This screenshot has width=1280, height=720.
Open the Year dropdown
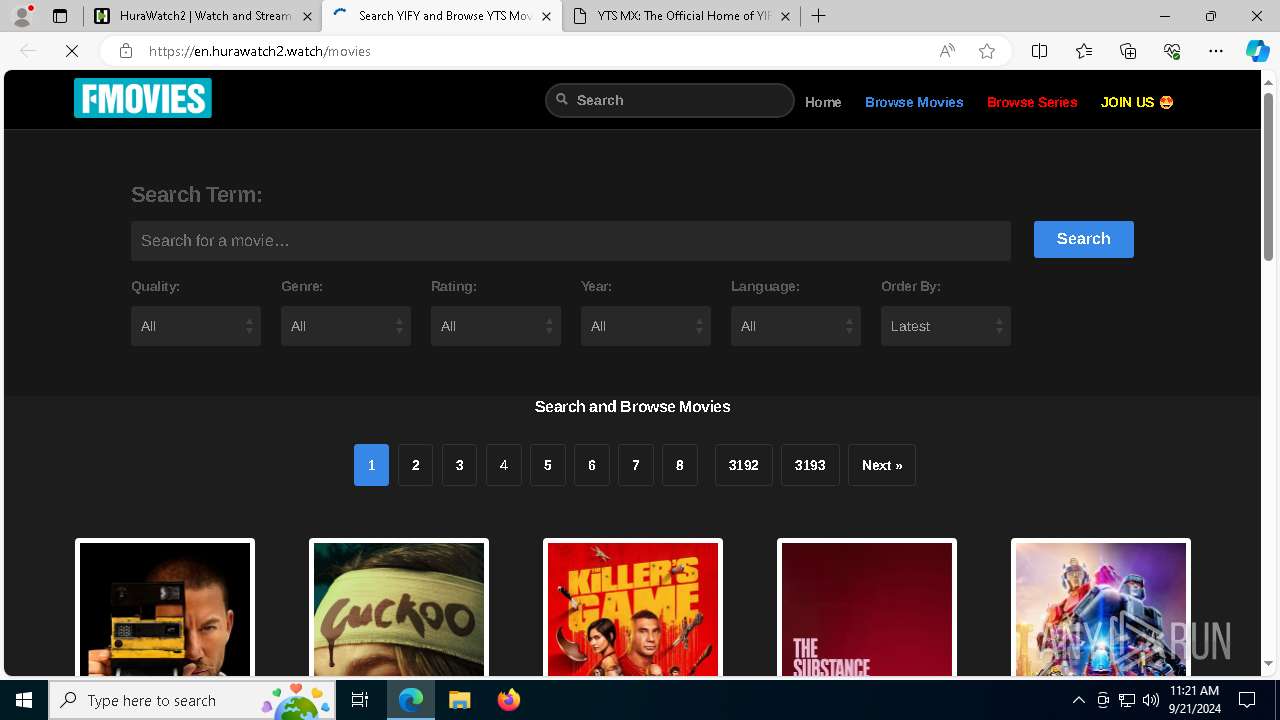(646, 326)
